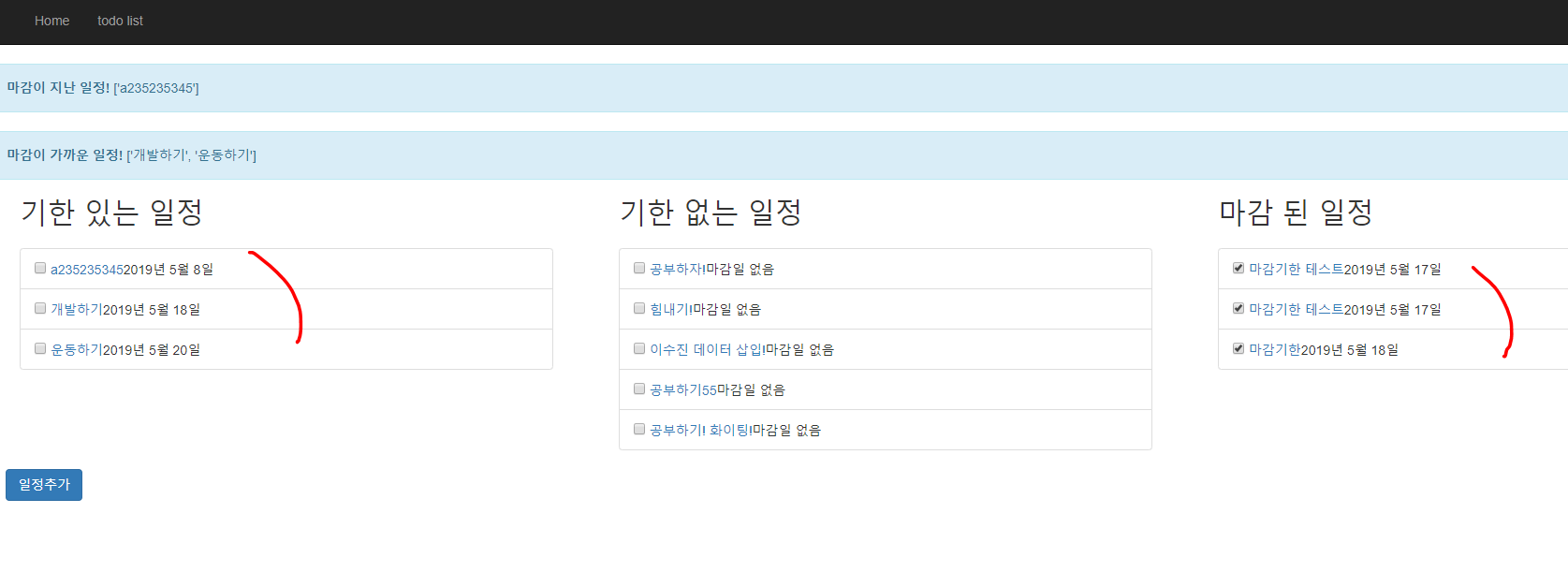Click the 기한 있는 일정 heading

click(111, 213)
